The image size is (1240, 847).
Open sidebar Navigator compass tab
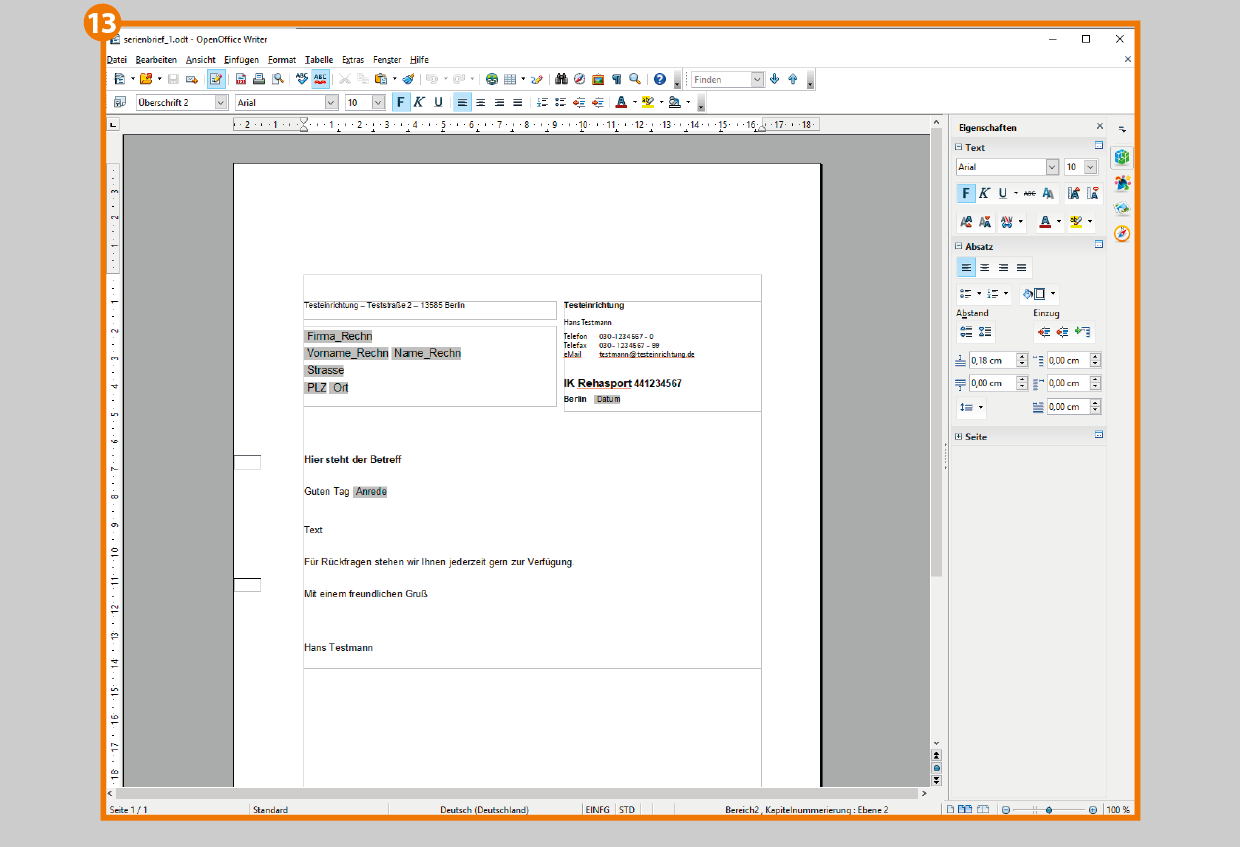[1122, 234]
